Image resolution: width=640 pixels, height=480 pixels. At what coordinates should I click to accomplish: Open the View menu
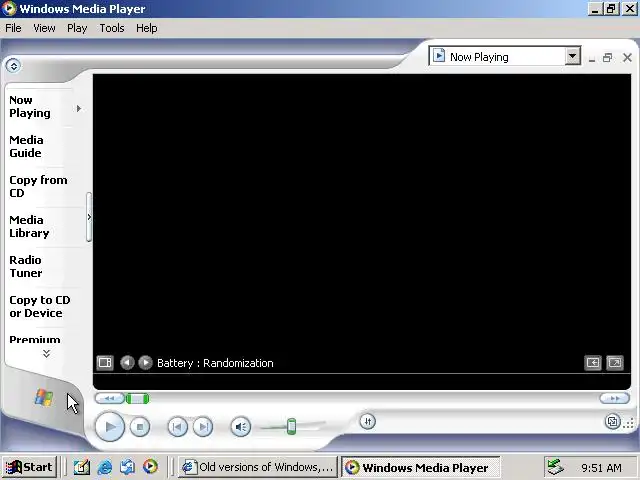tap(44, 28)
